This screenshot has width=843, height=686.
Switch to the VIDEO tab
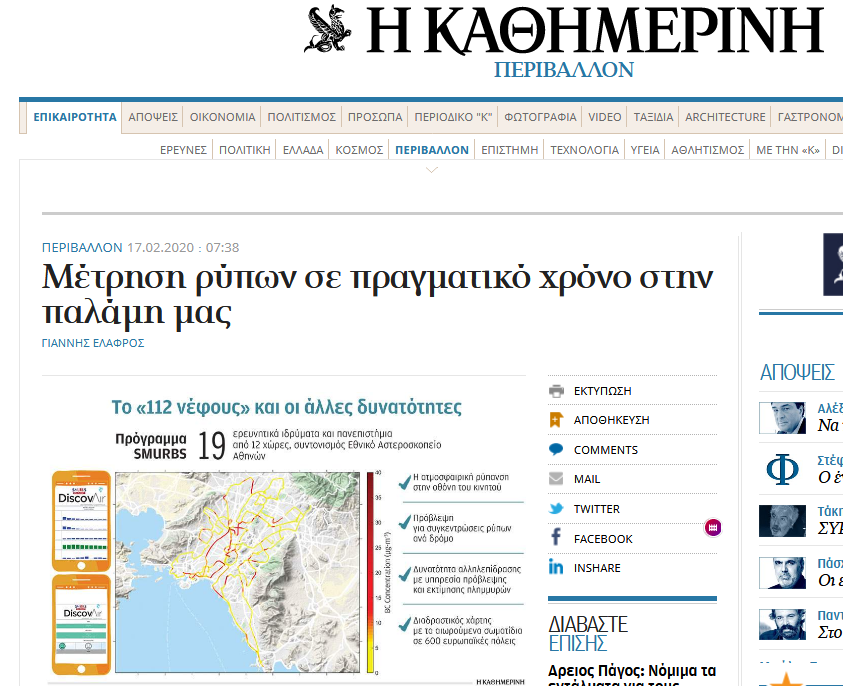coord(604,117)
